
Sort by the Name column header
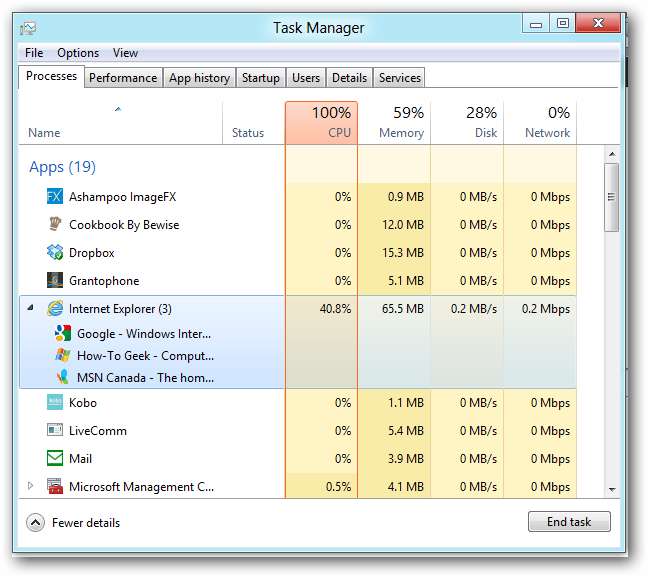pos(121,123)
